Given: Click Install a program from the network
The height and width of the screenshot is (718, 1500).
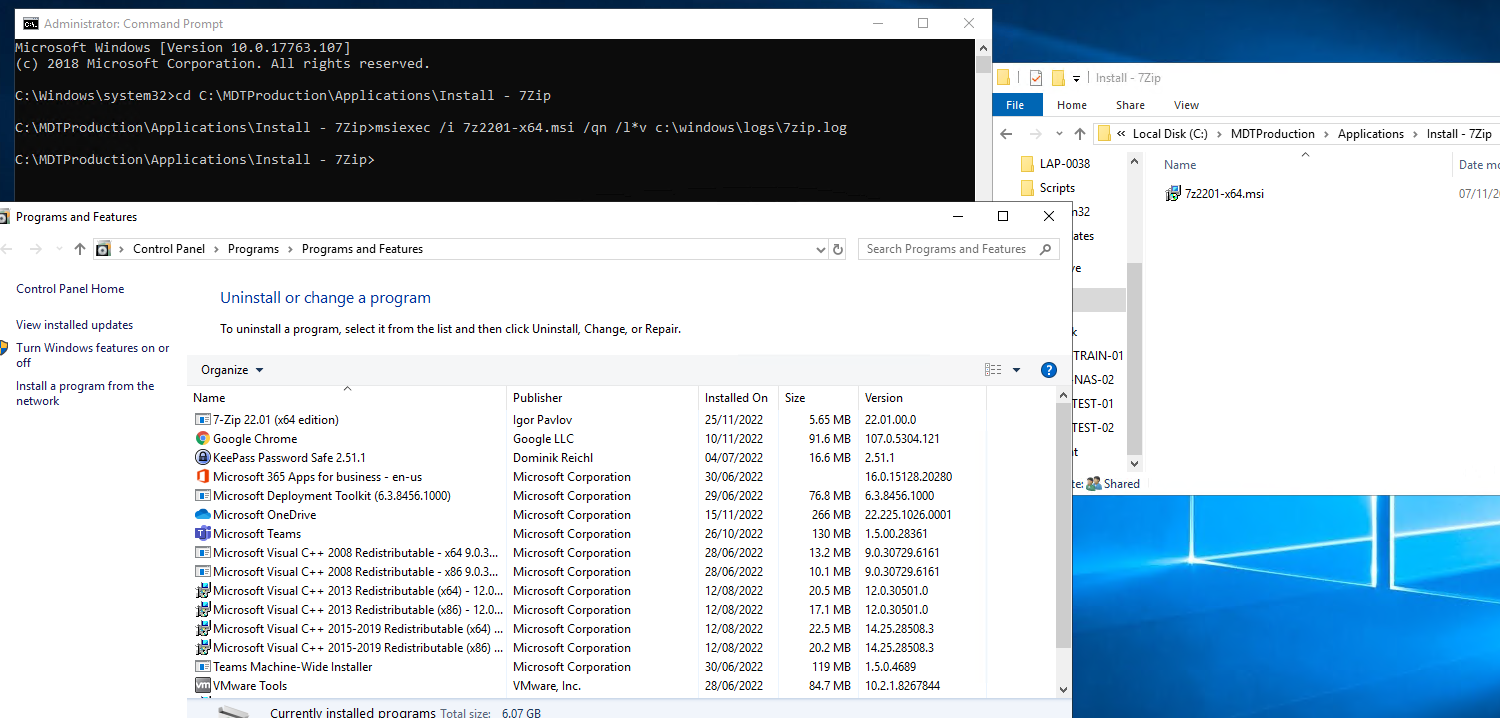Looking at the screenshot, I should (85, 393).
